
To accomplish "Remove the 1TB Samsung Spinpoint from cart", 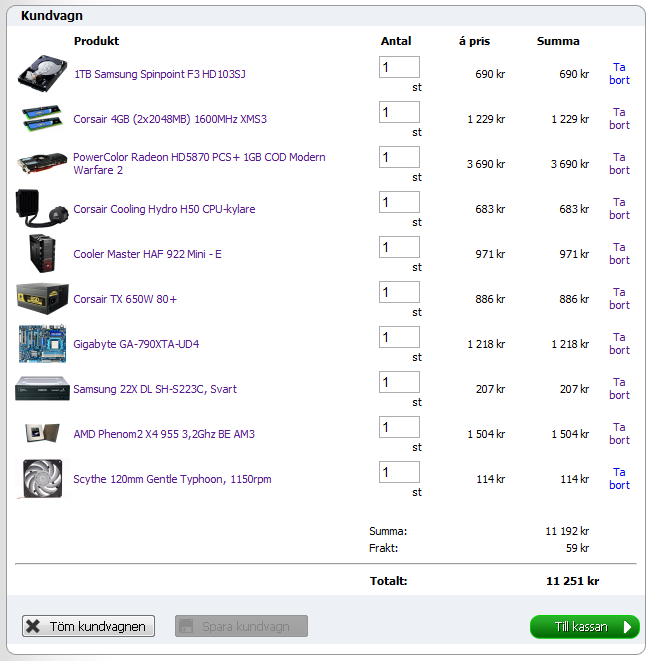I will click(619, 74).
